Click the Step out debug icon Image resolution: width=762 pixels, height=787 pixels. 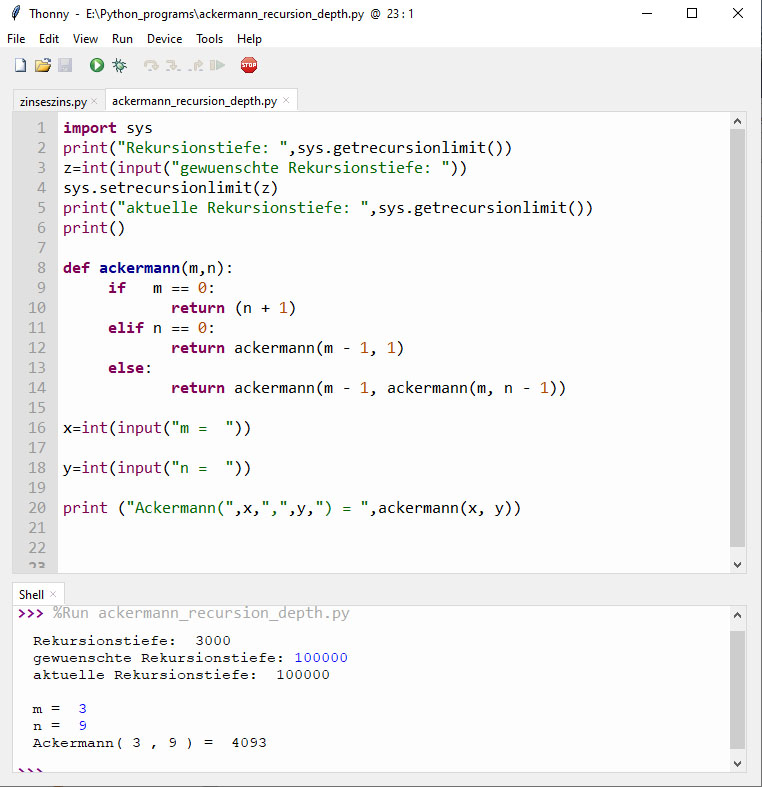[x=195, y=65]
